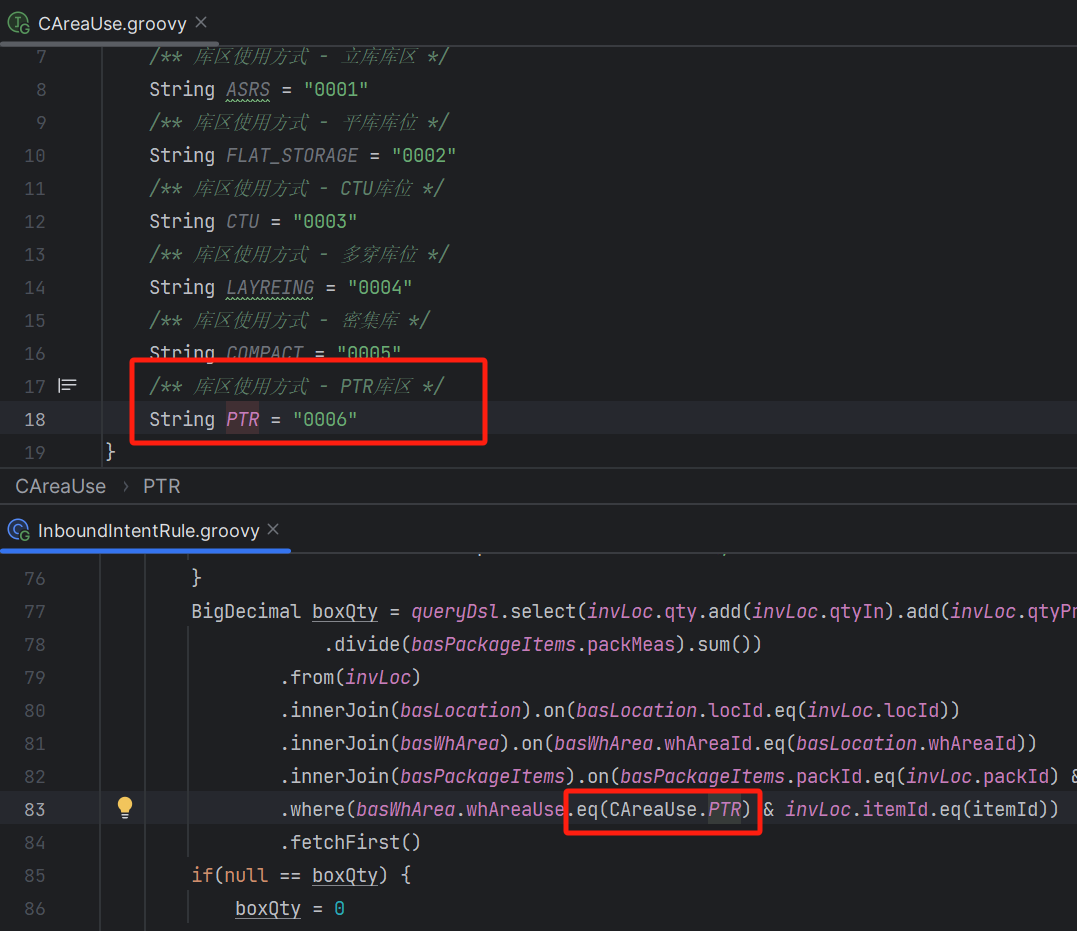Click the BigDecimal type on line 77
1077x931 pixels.
coord(246,612)
